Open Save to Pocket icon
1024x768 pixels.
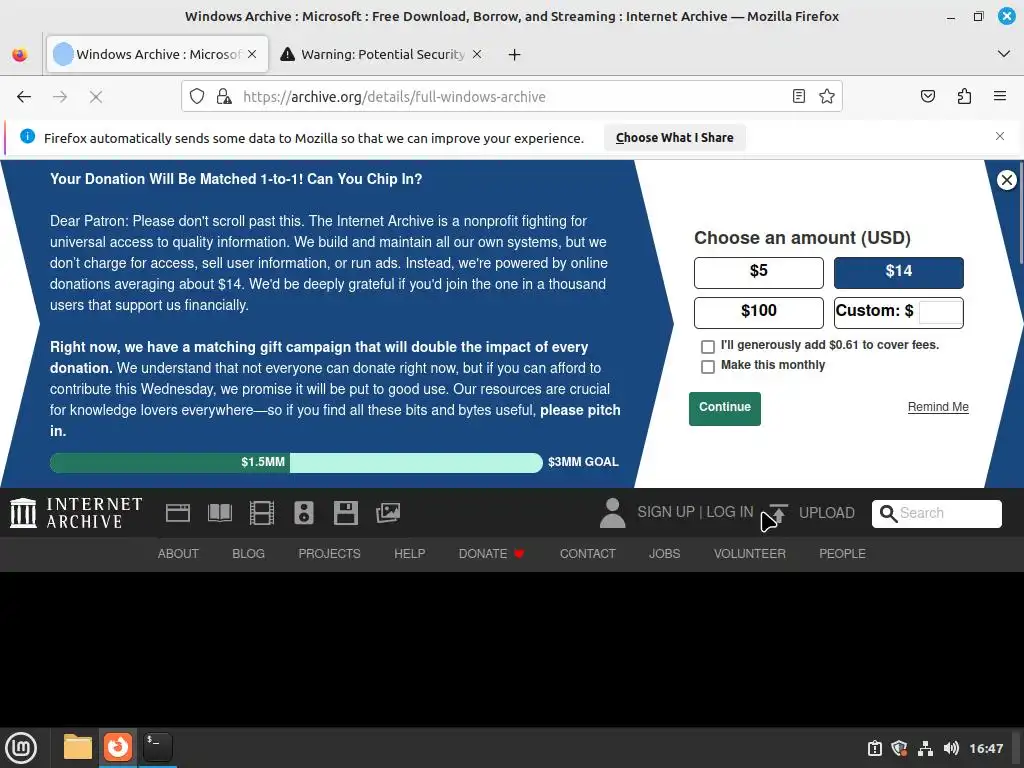coord(927,97)
